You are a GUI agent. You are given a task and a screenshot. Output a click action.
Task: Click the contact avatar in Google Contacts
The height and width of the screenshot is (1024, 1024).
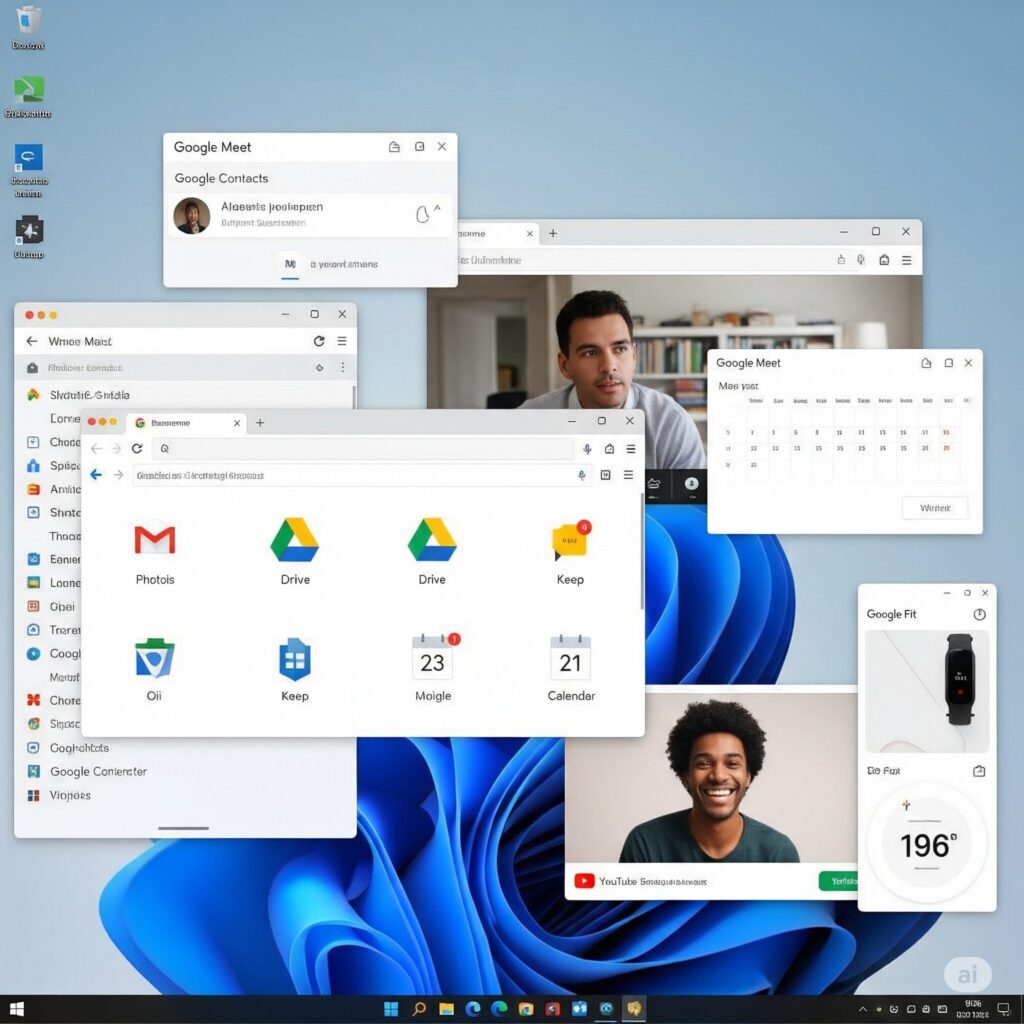[x=191, y=216]
